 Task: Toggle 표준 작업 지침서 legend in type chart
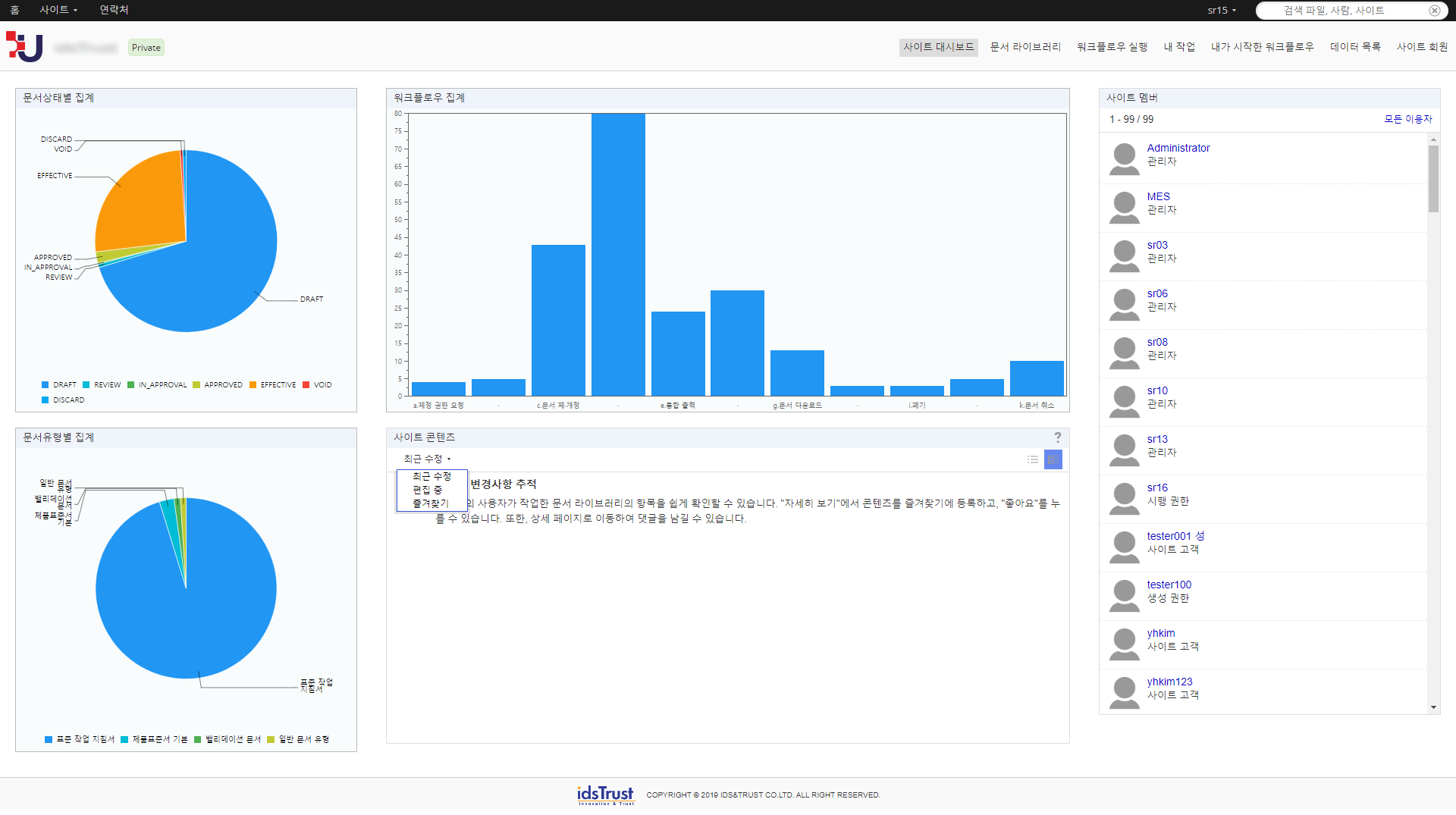(x=80, y=739)
